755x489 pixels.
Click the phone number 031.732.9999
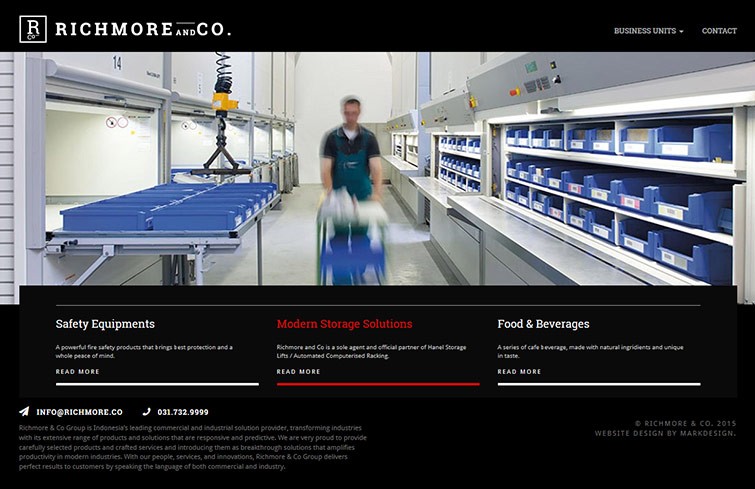[x=183, y=412]
